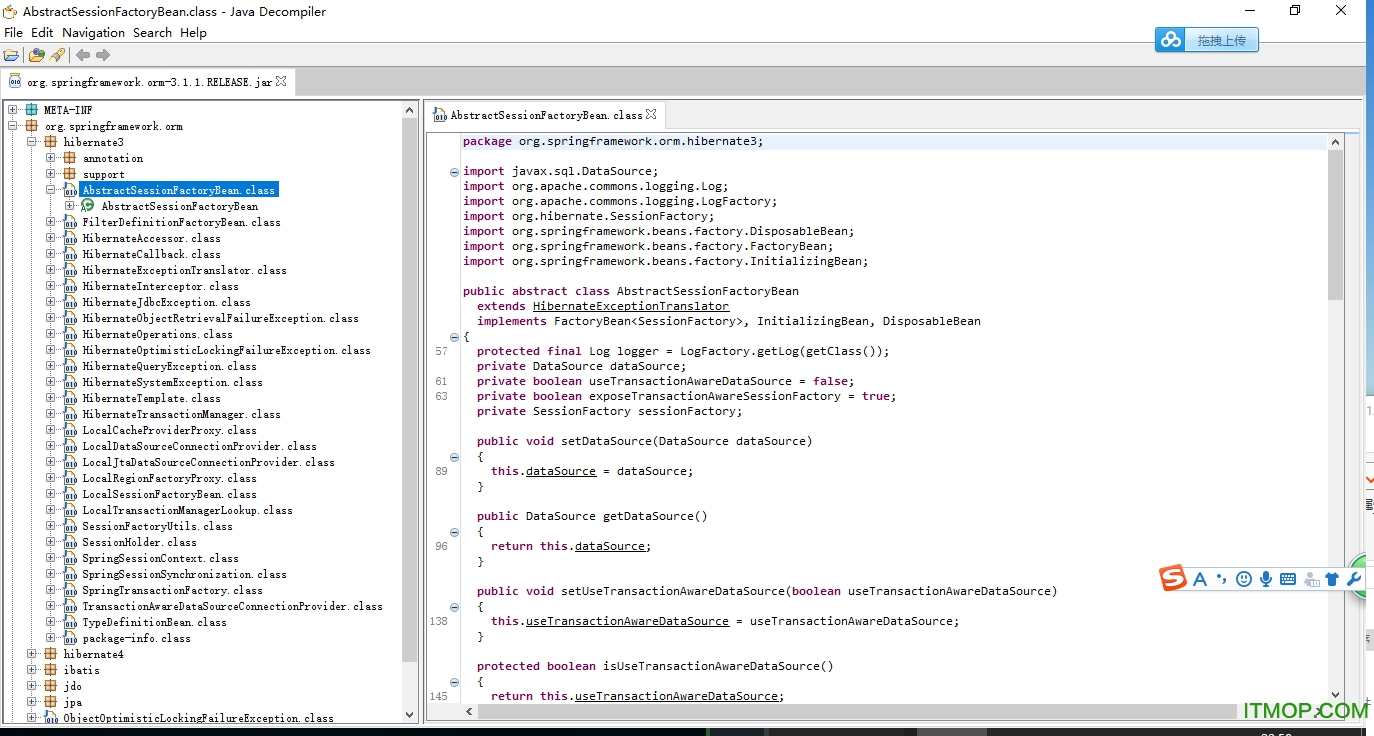Click the forward navigation arrow
This screenshot has height=736, width=1374.
point(101,55)
